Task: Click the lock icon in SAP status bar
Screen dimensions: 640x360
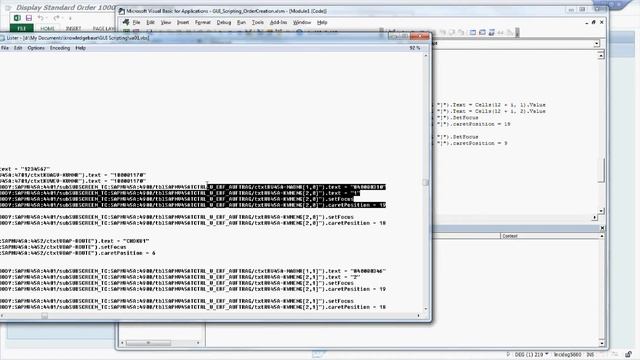Action: pos(629,354)
